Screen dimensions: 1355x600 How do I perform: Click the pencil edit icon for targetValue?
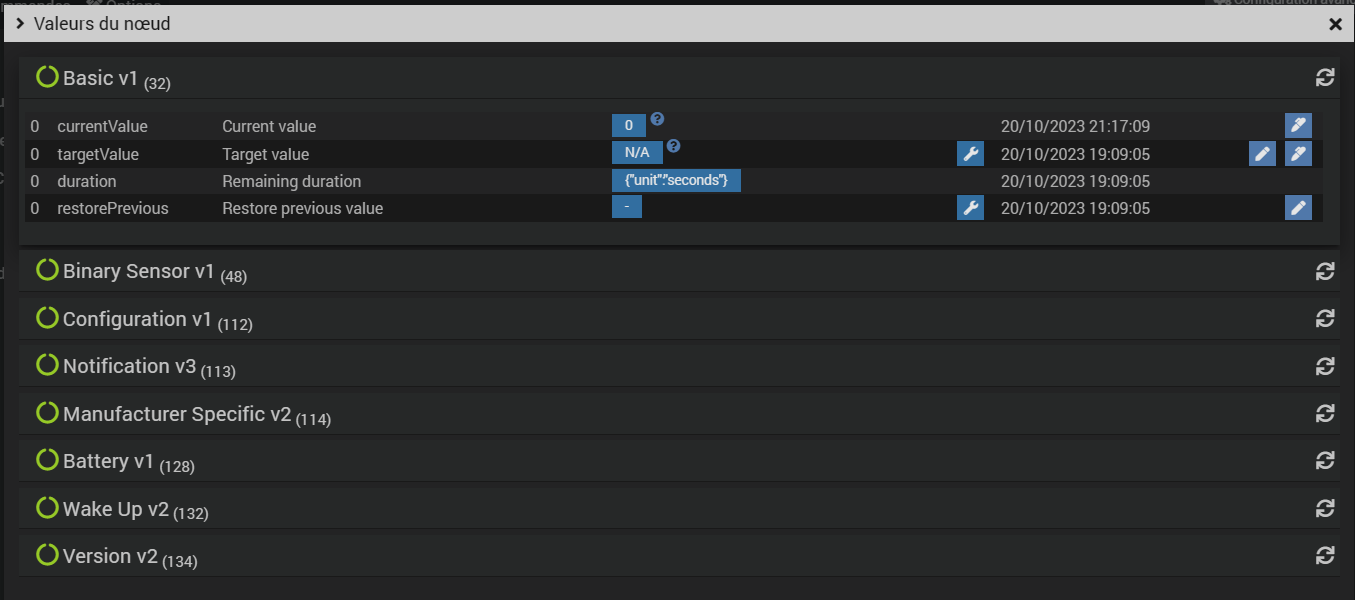[1262, 154]
